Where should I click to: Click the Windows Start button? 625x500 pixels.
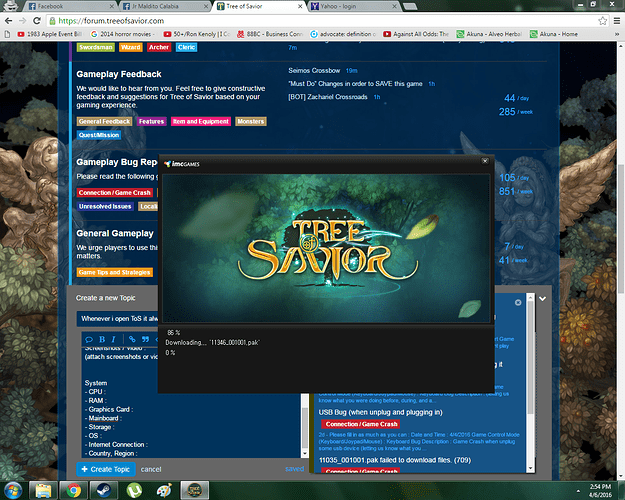[16, 489]
